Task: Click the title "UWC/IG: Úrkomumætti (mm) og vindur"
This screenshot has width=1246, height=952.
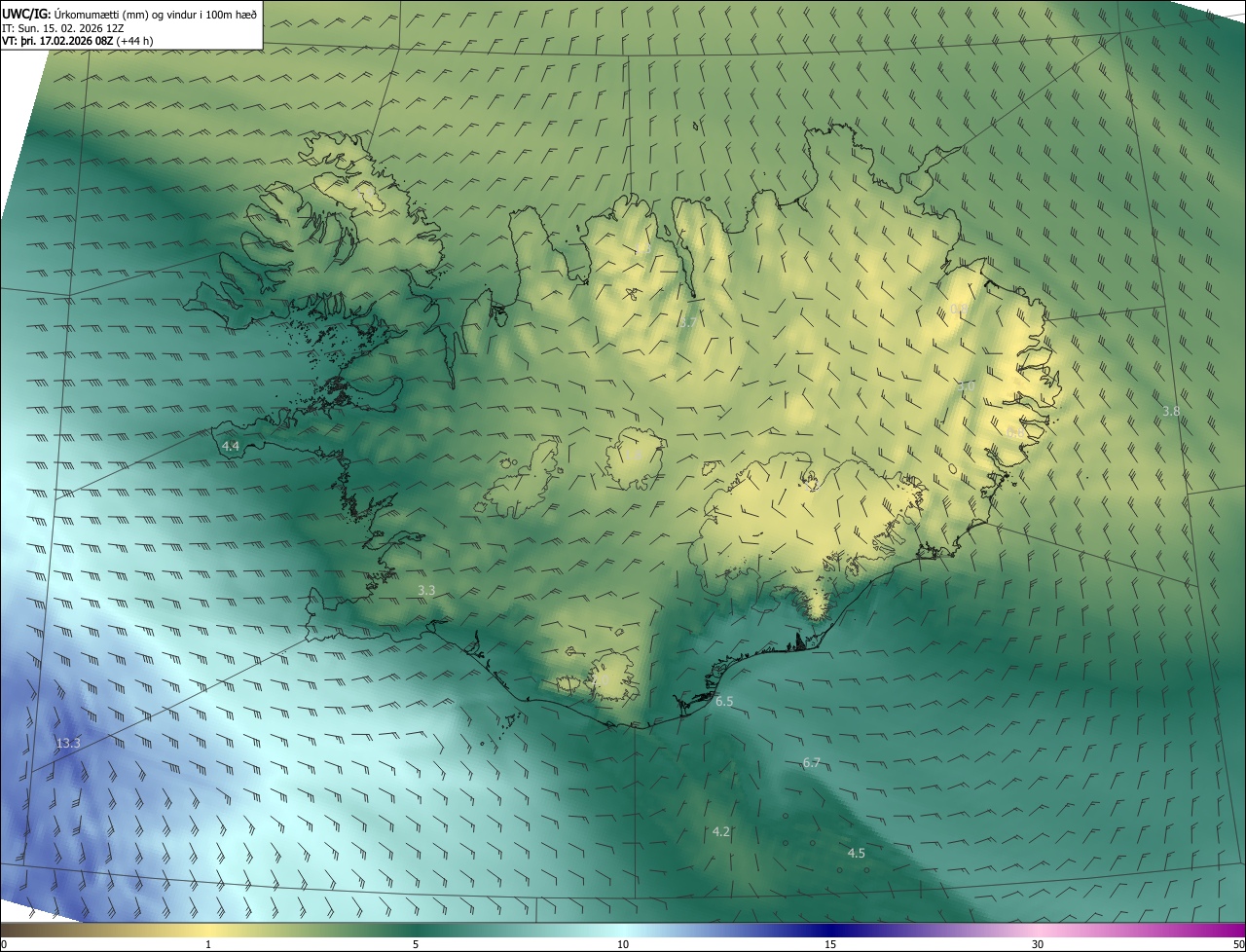Action: pyautogui.click(x=129, y=14)
